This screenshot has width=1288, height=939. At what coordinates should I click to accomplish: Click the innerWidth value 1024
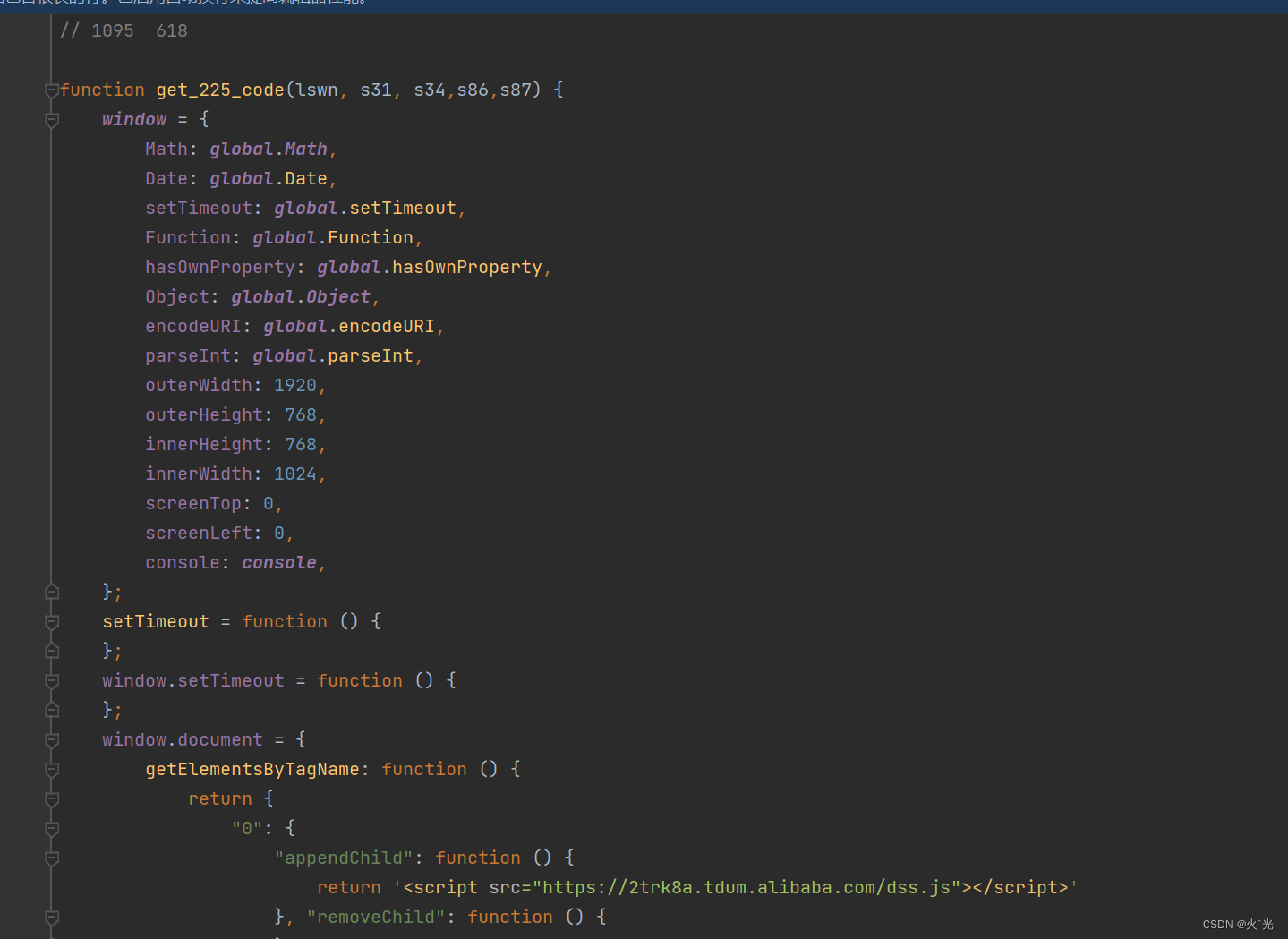pos(295,474)
